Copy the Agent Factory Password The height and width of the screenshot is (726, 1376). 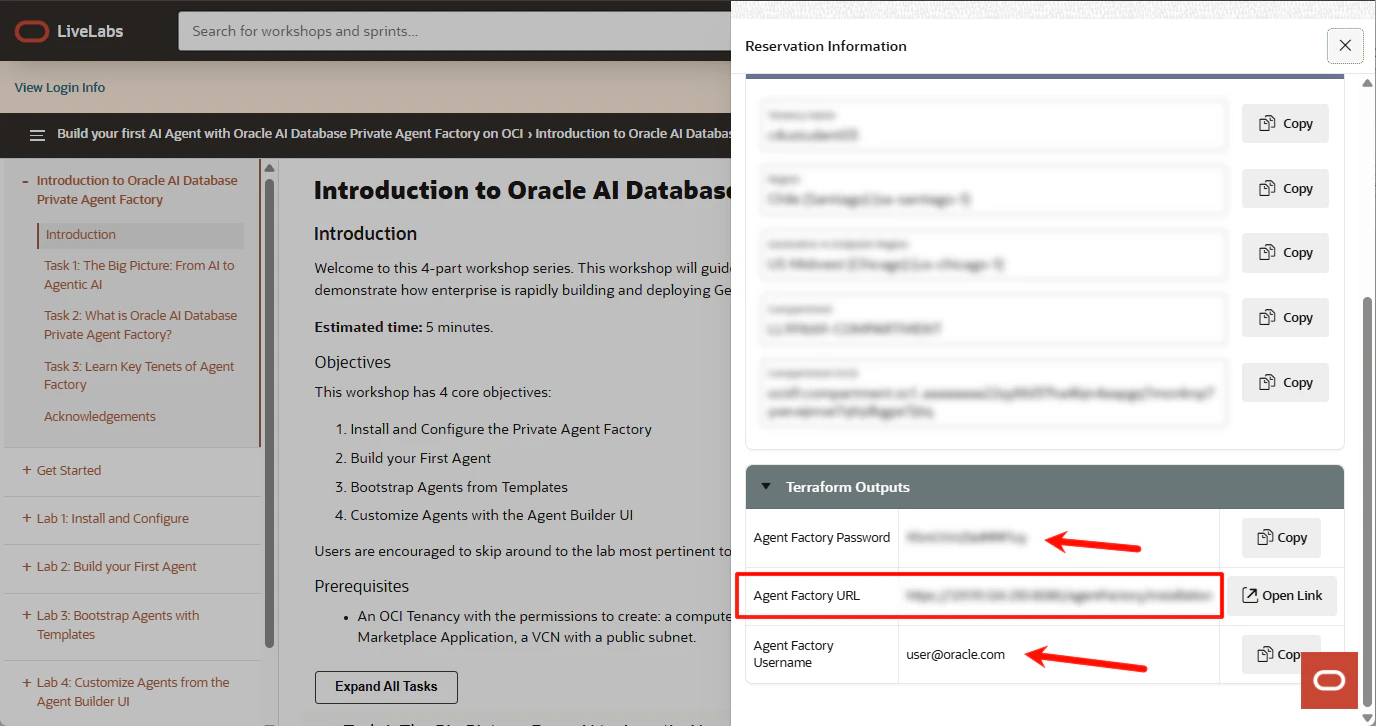click(x=1281, y=537)
